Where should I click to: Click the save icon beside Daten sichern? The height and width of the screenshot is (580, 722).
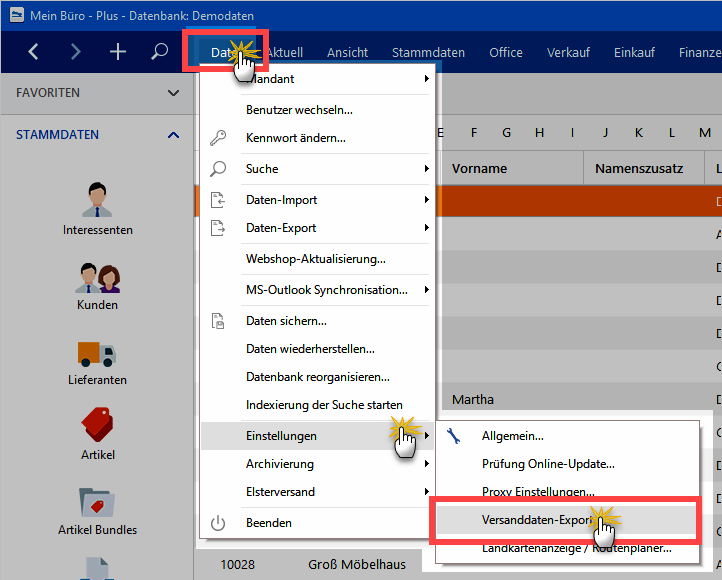pyautogui.click(x=218, y=321)
